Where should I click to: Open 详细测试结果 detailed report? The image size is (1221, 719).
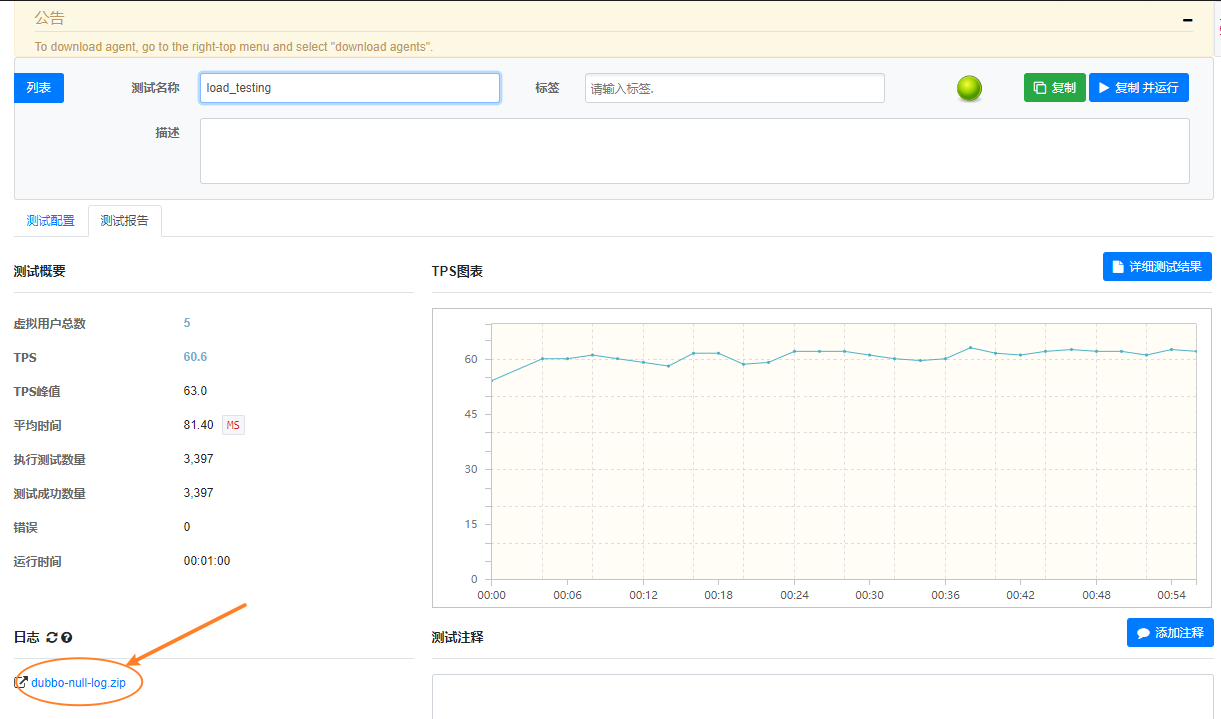click(1157, 267)
